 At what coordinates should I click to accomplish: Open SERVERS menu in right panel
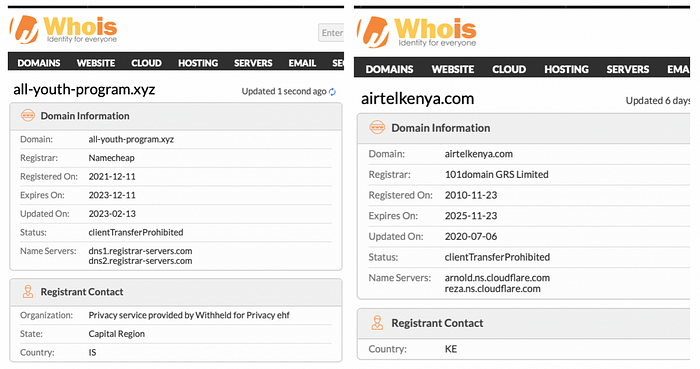[628, 69]
